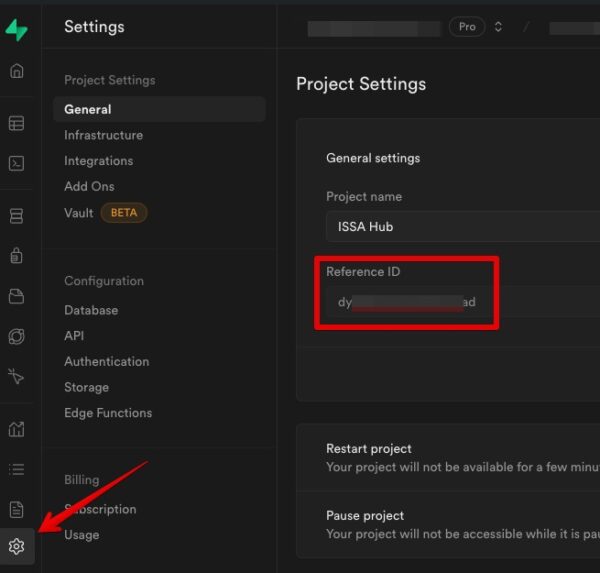Expand the organization switcher chevrons
Screen dimensions: 600x573
click(x=498, y=27)
